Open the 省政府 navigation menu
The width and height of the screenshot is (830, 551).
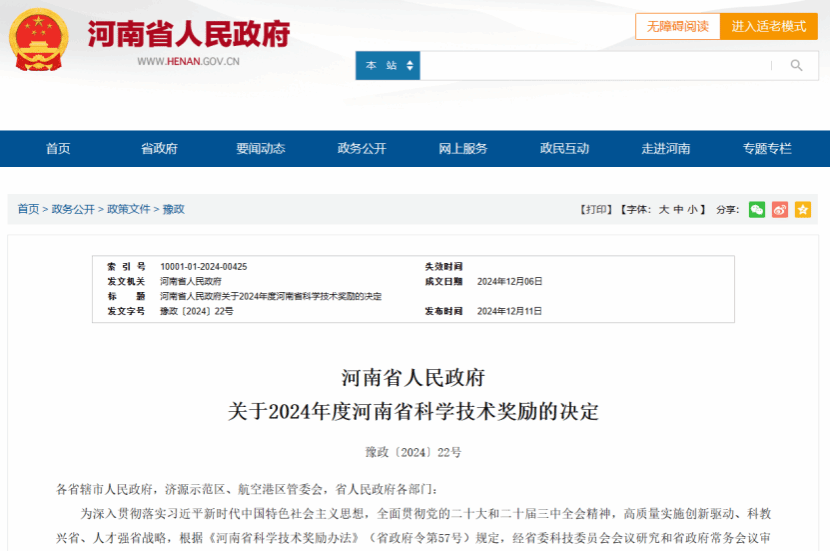click(159, 149)
